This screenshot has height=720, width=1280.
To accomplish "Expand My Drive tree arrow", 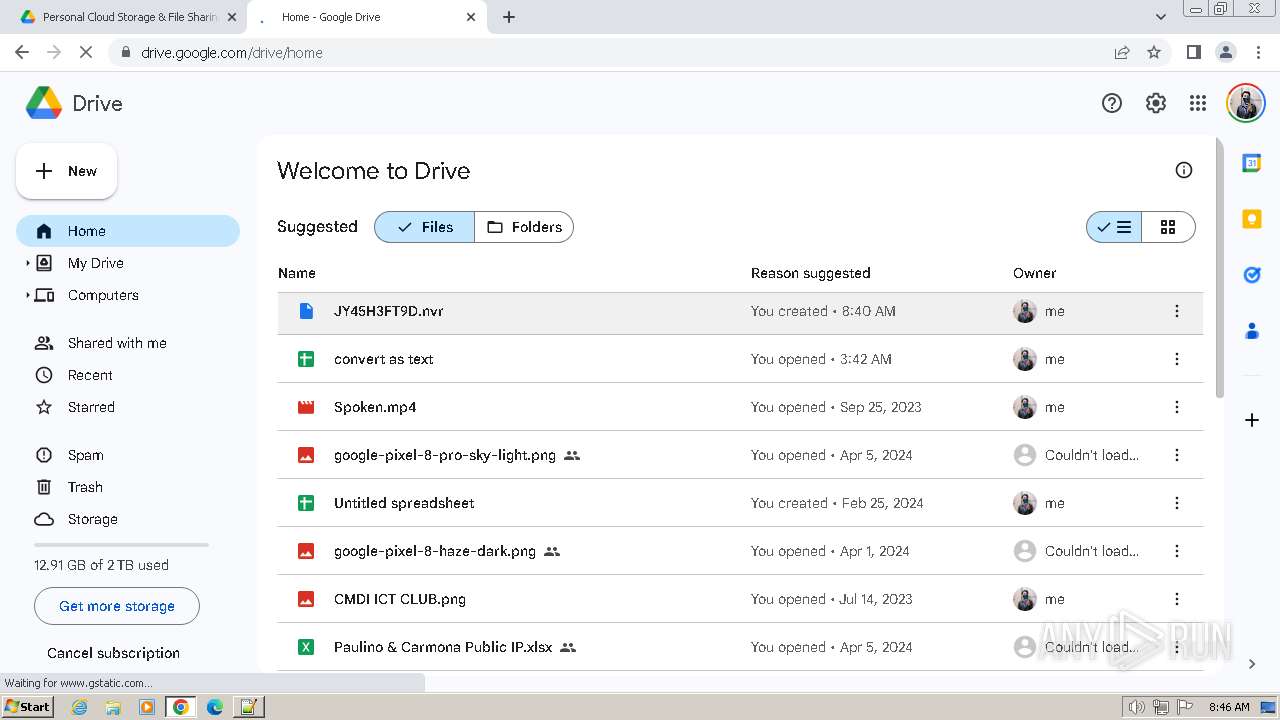I will pyautogui.click(x=27, y=263).
